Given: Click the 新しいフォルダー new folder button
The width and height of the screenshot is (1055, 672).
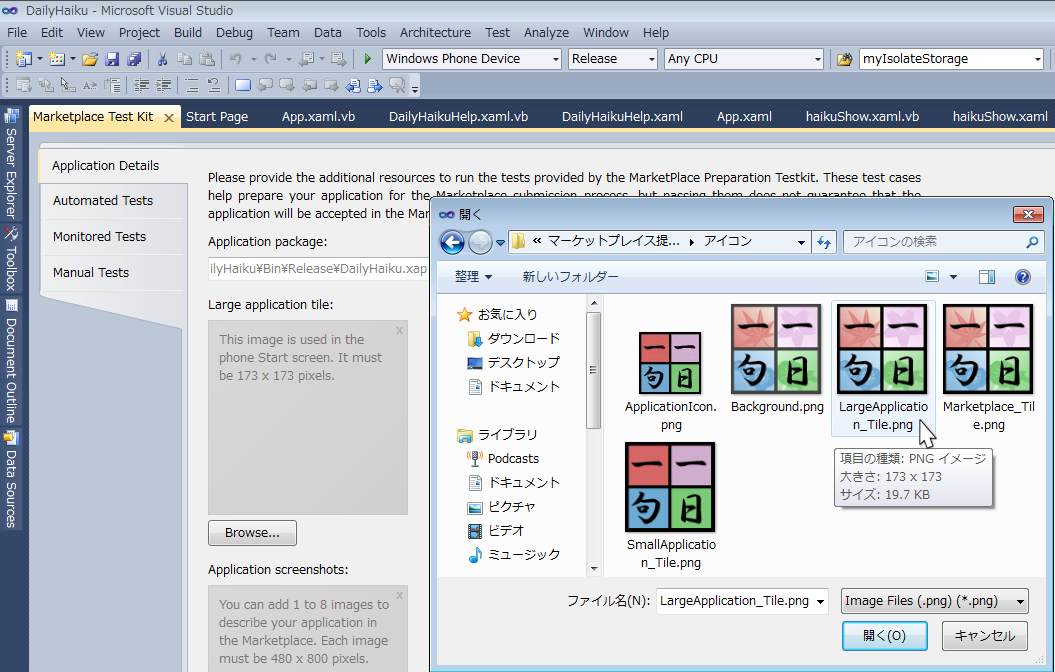Looking at the screenshot, I should (x=570, y=276).
